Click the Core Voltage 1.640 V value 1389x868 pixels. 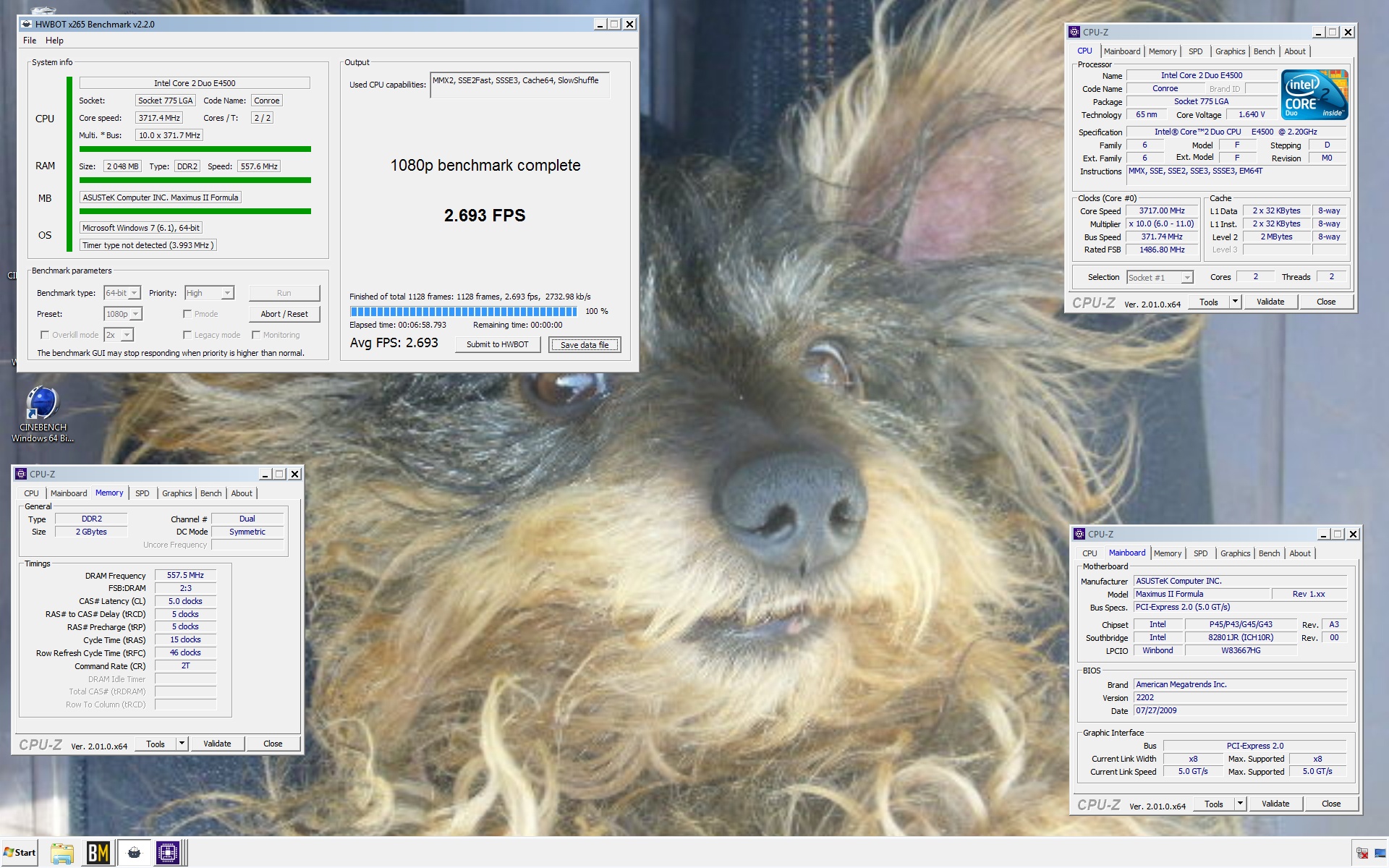(1252, 115)
